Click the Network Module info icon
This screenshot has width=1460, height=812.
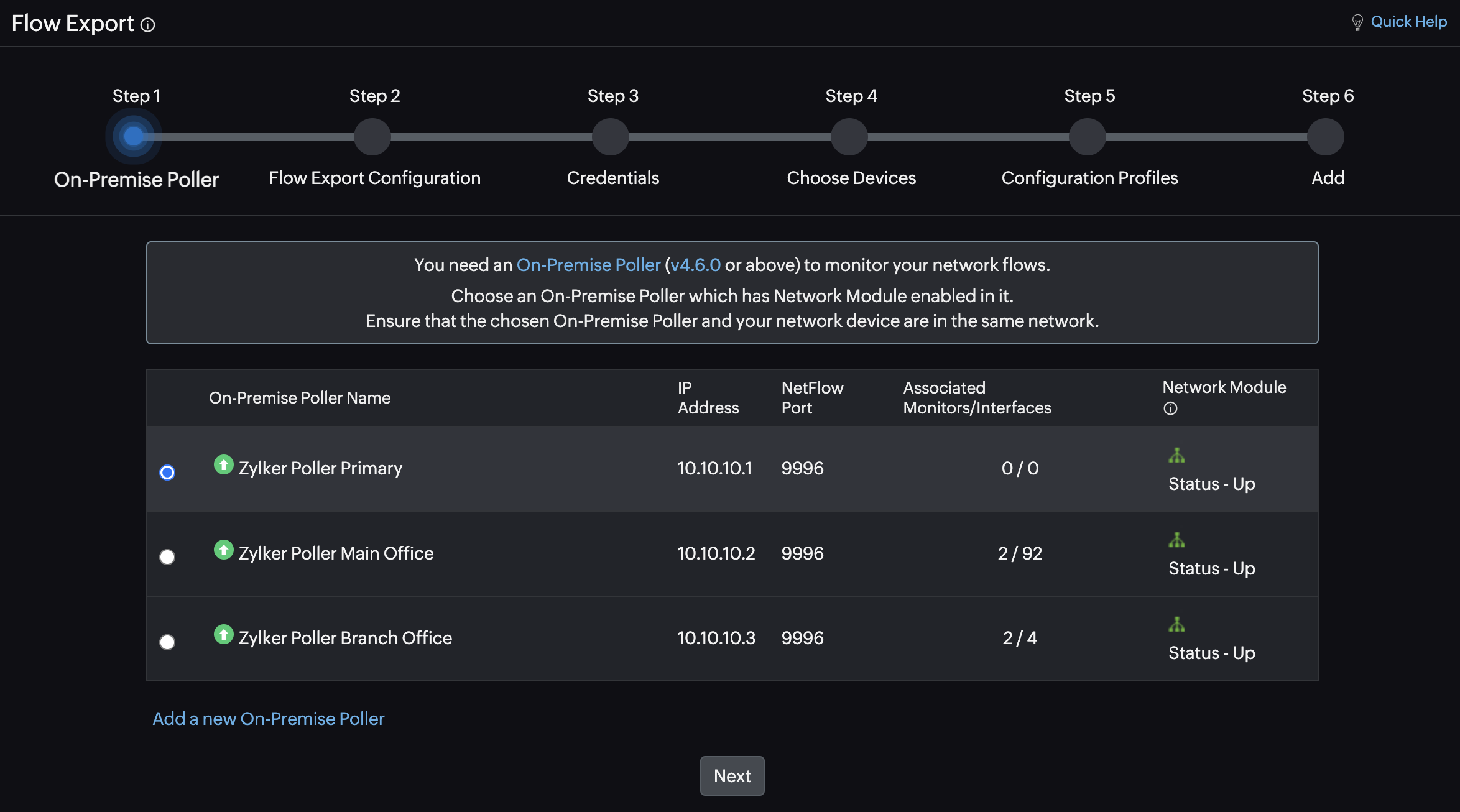tap(1170, 408)
